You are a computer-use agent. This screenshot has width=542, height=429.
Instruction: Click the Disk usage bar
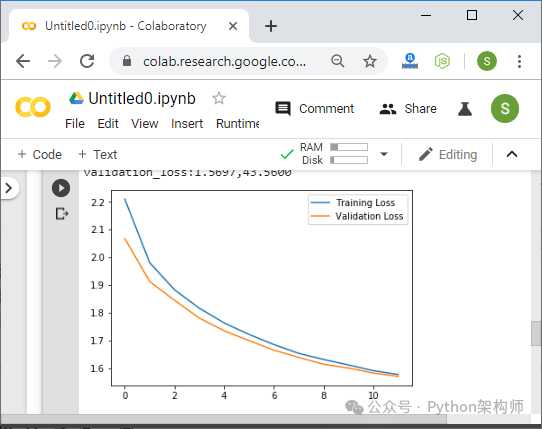pos(349,160)
